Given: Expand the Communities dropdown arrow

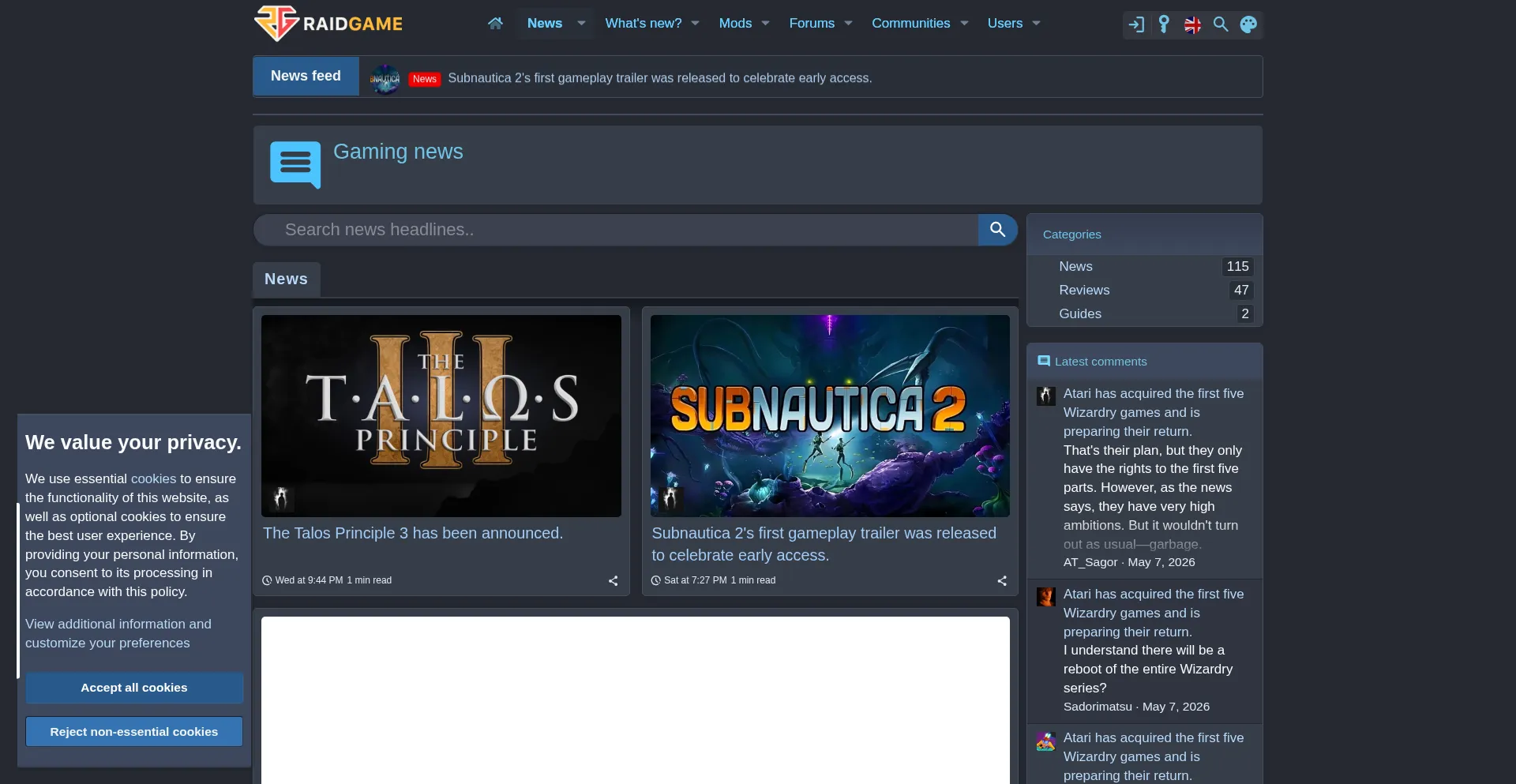Looking at the screenshot, I should point(964,24).
